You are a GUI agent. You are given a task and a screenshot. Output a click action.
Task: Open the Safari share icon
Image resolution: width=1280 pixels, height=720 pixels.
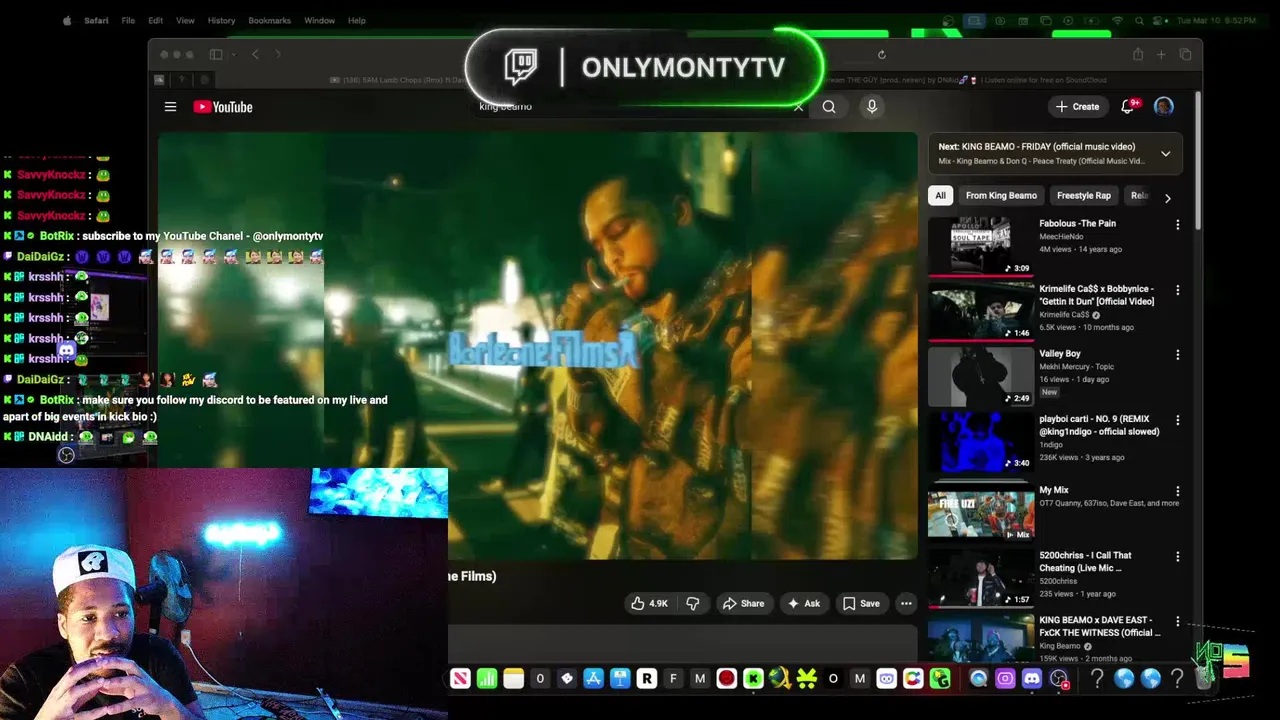click(1138, 55)
